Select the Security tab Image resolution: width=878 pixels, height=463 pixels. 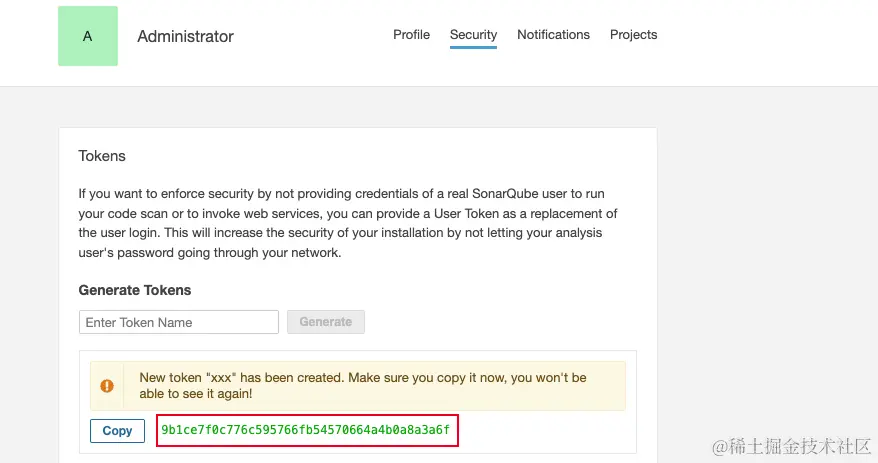(x=473, y=35)
